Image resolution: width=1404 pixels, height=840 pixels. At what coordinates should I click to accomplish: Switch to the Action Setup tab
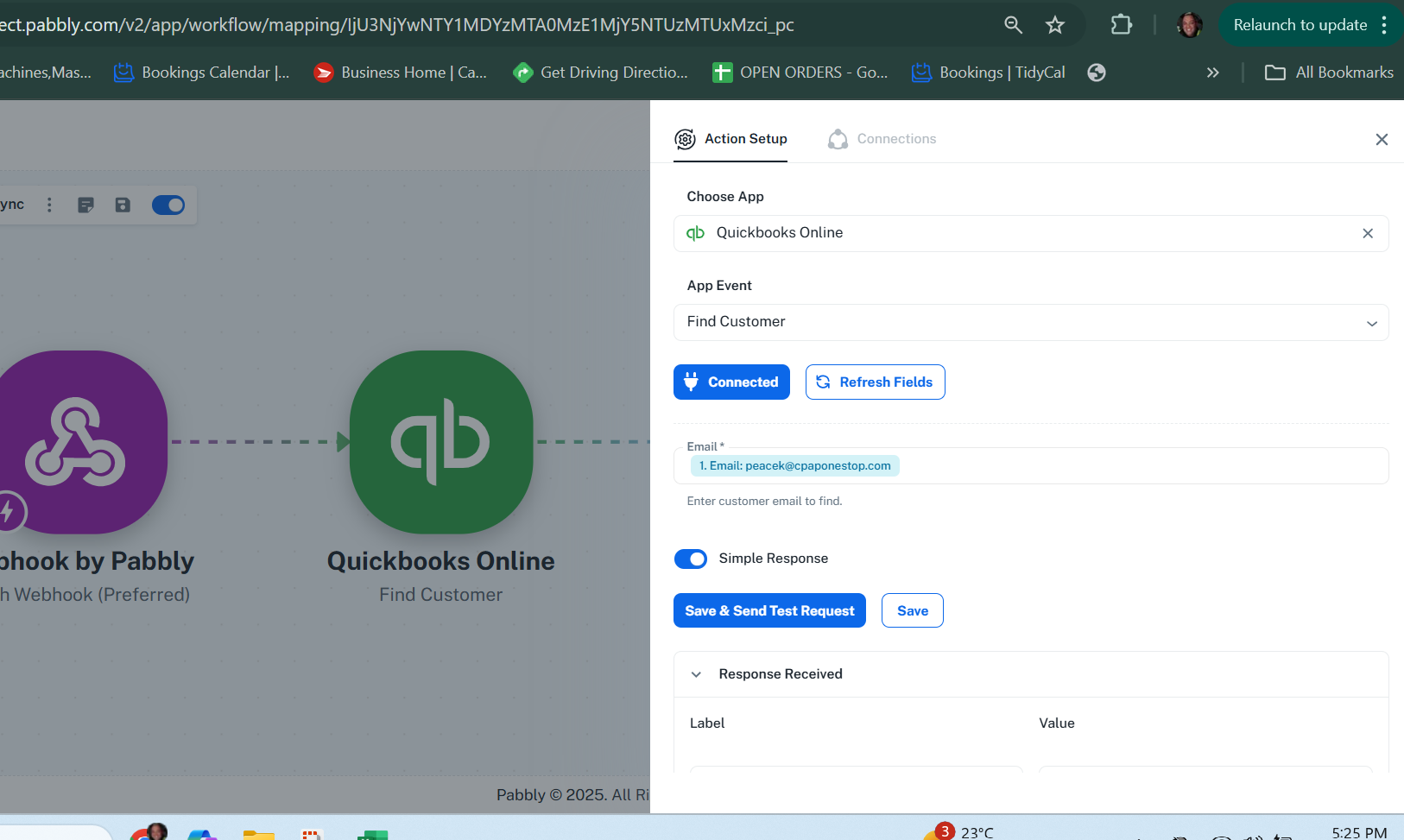tap(730, 139)
